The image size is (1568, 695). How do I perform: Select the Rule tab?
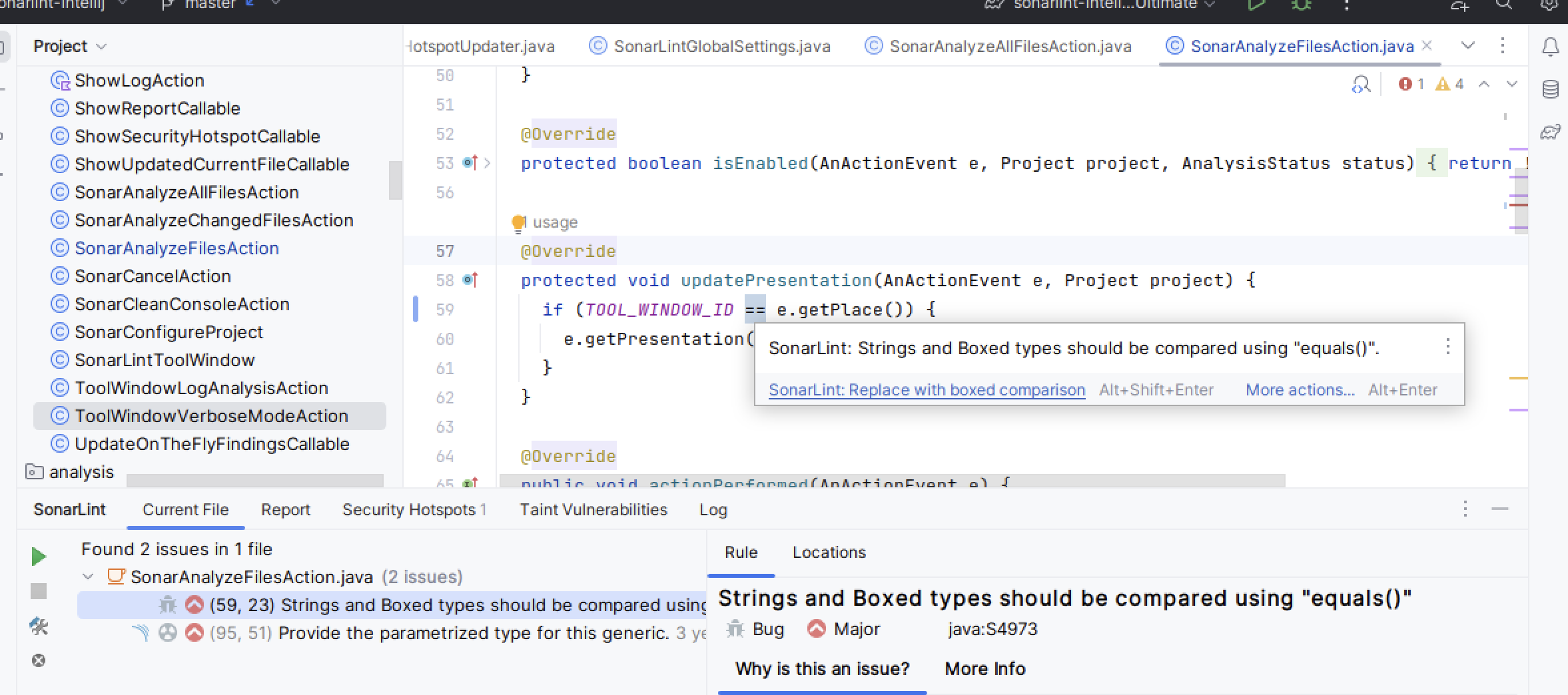click(x=741, y=553)
